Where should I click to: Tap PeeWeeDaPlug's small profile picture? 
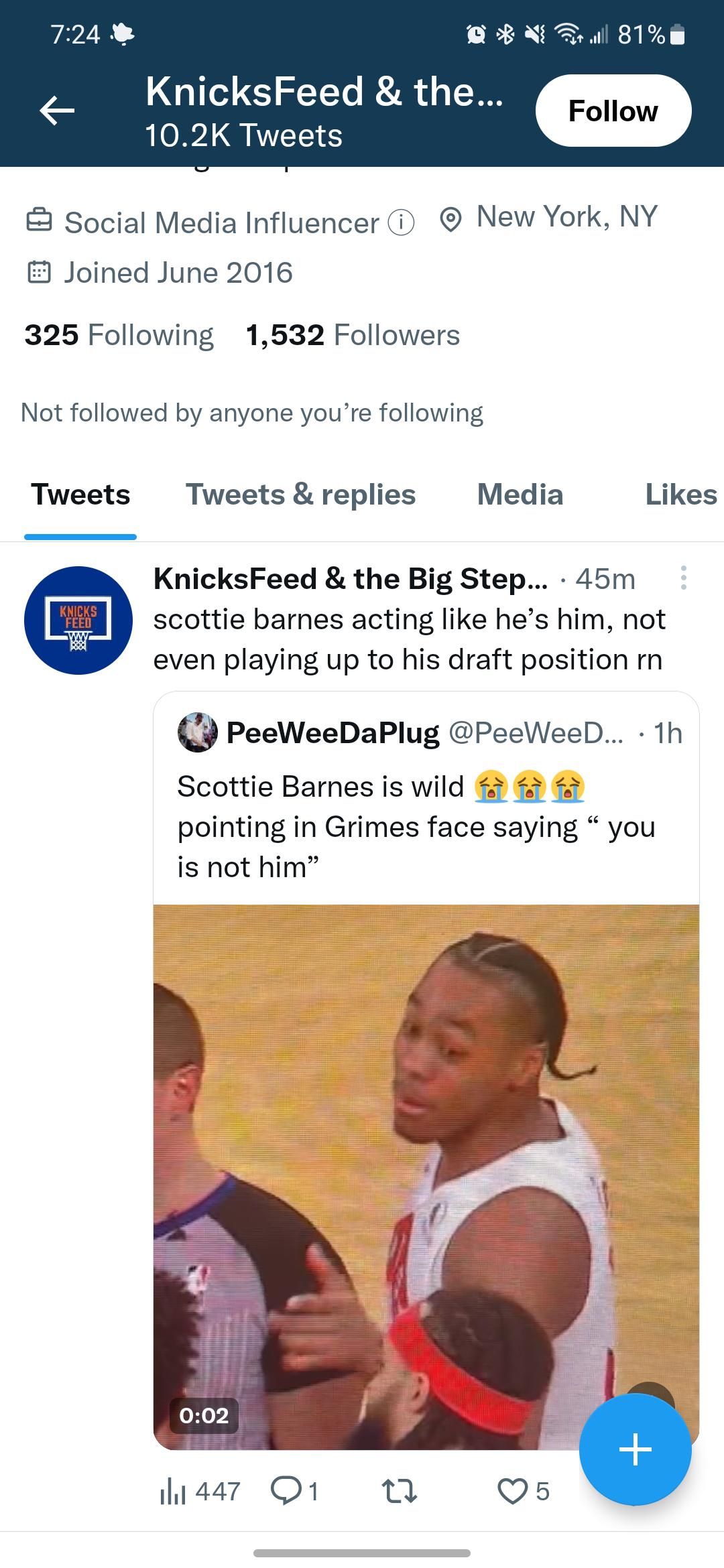pos(198,733)
